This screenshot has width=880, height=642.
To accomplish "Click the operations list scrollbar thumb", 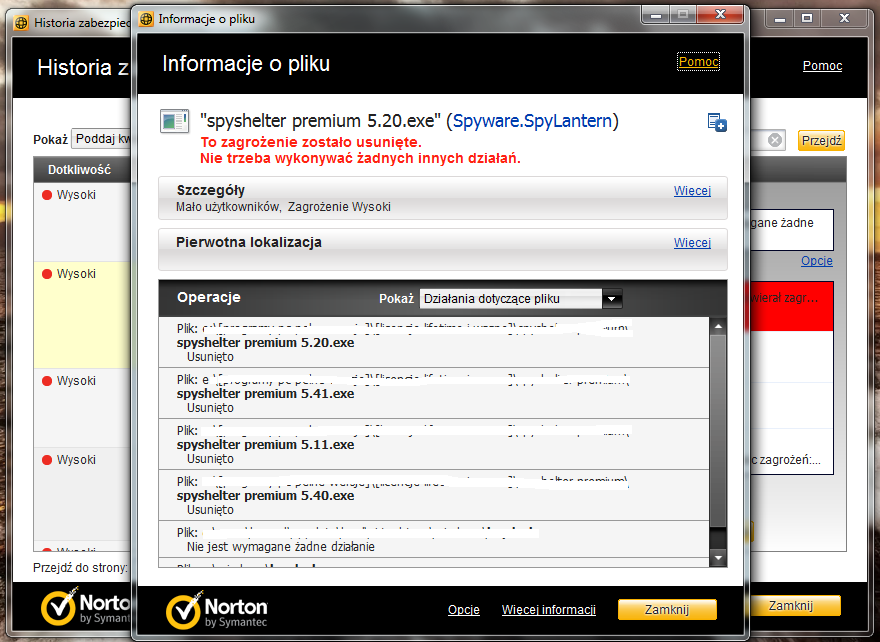I will [718, 431].
